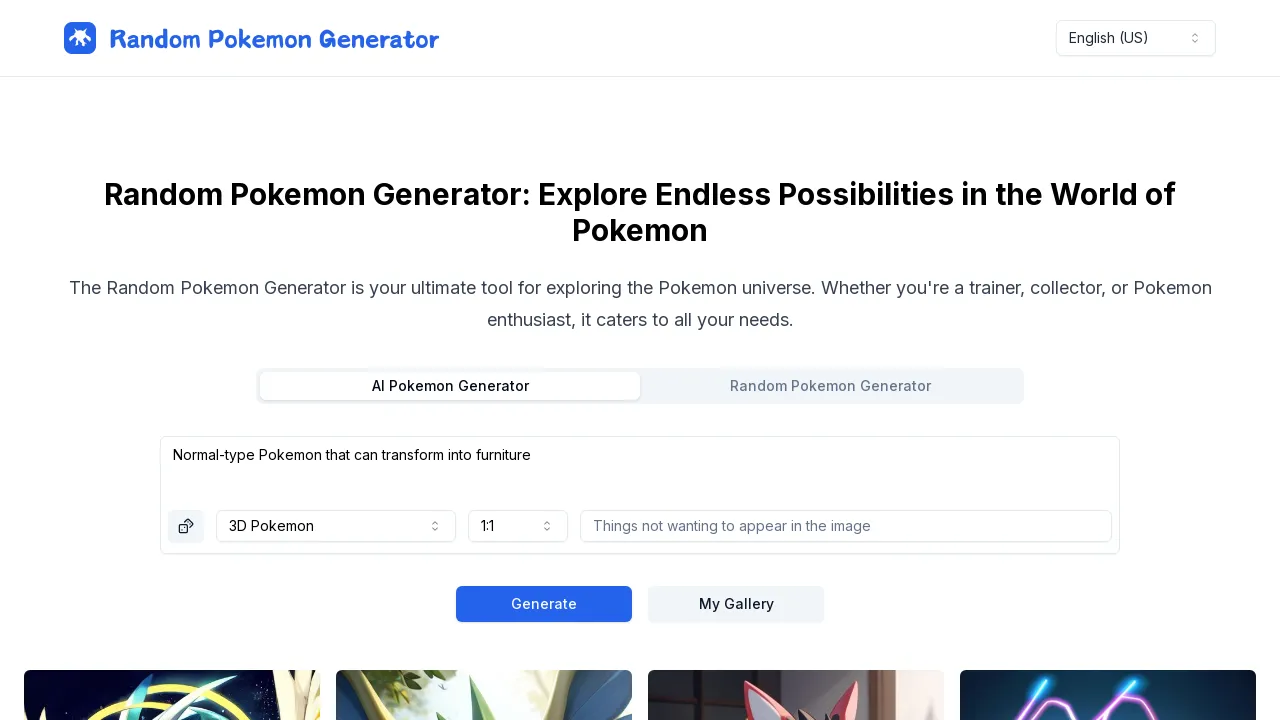The width and height of the screenshot is (1280, 720).
Task: Click the negative prompt input field
Action: click(845, 526)
